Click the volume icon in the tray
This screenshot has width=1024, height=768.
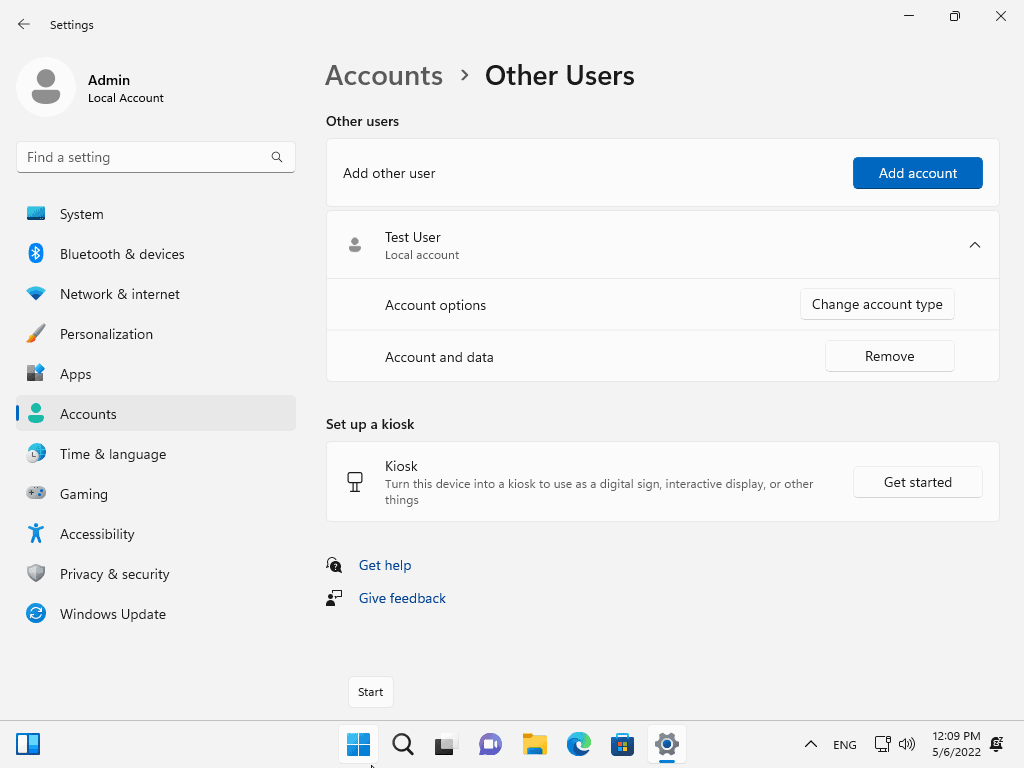tap(907, 744)
